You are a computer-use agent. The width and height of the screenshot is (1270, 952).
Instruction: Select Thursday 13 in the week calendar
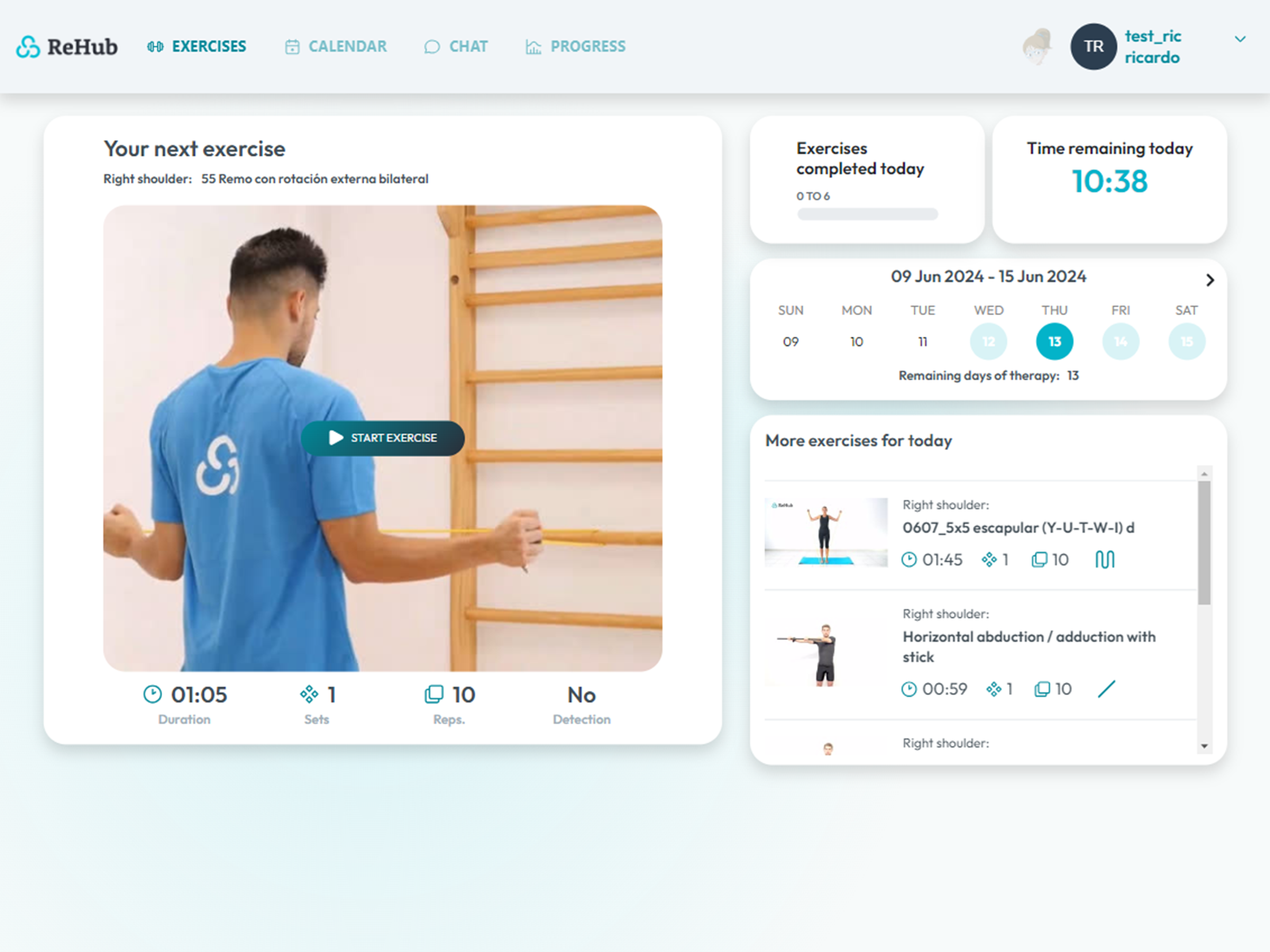coord(1054,342)
